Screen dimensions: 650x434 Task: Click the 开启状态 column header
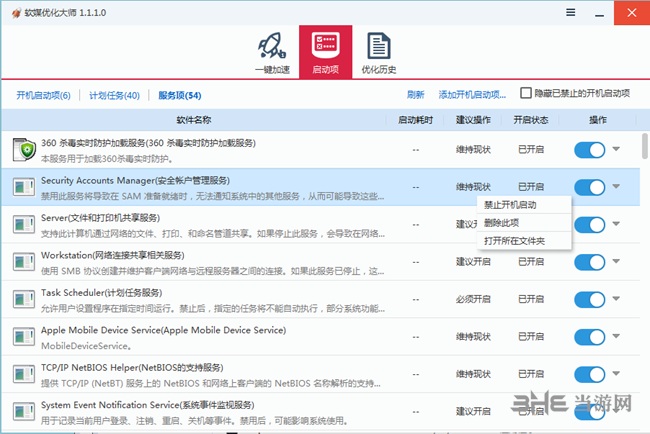coord(531,120)
